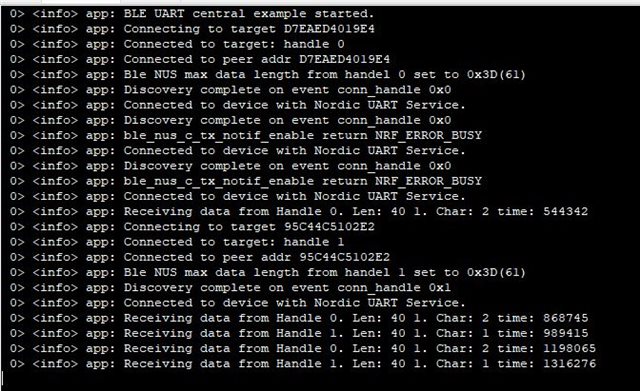Click the first 'Discovery complete on event conn_handle 0x0' line
Screen dimensions: 640x391
coord(230,90)
